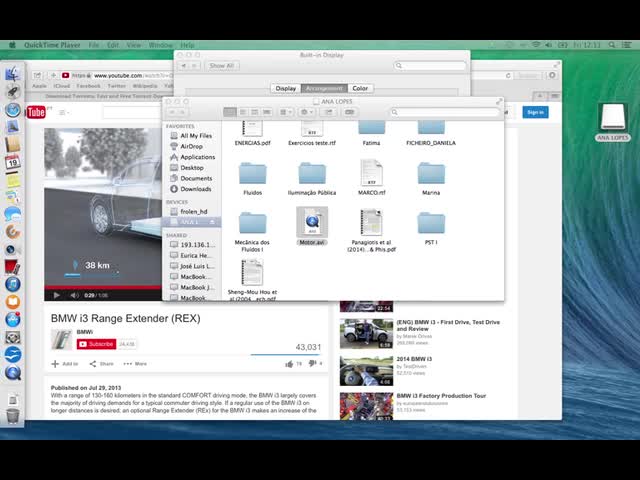Open the Finder Arrange dropdown
This screenshot has height=480, width=640.
[281, 112]
